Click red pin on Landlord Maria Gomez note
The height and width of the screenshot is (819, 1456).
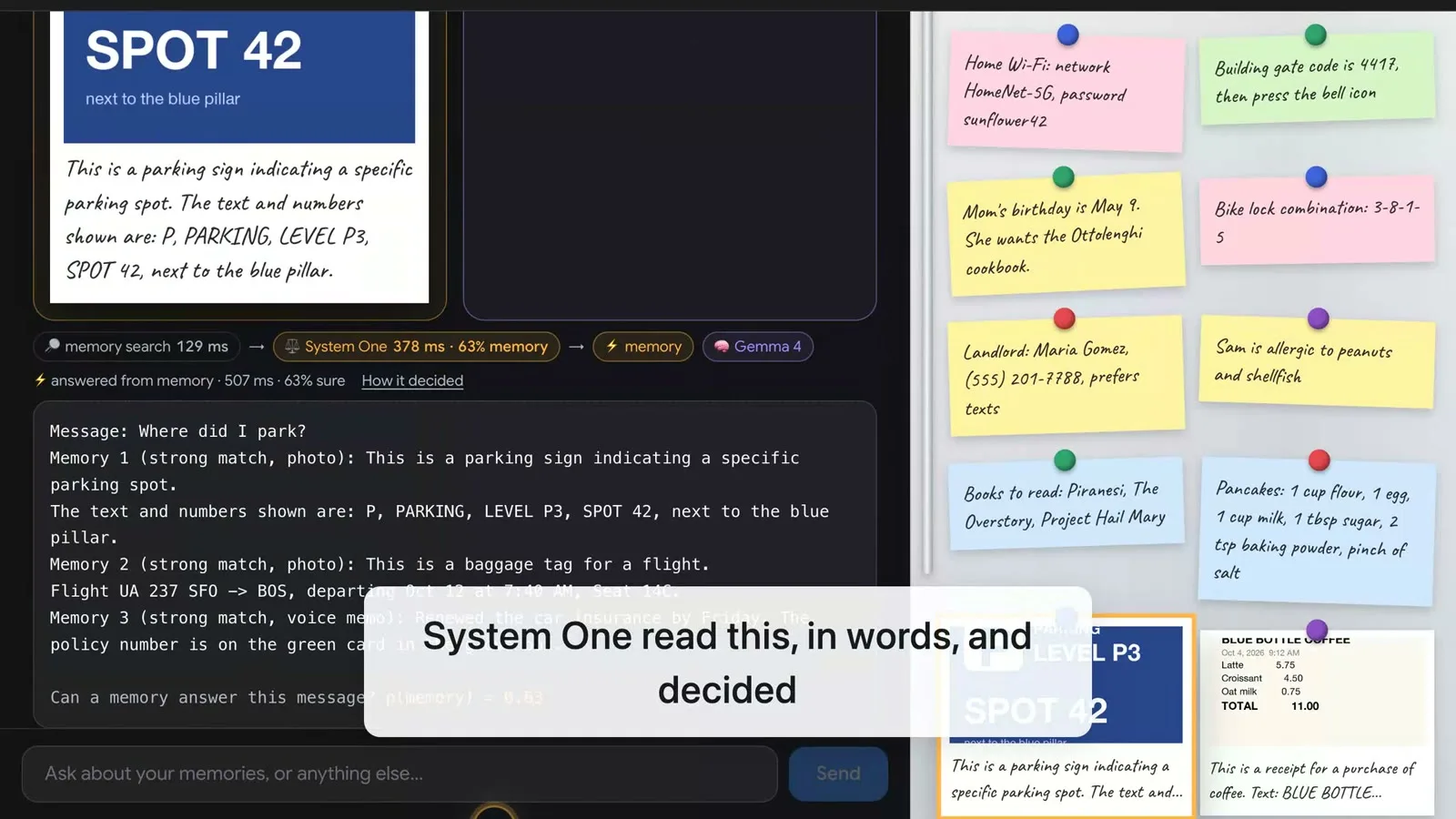tap(1064, 318)
